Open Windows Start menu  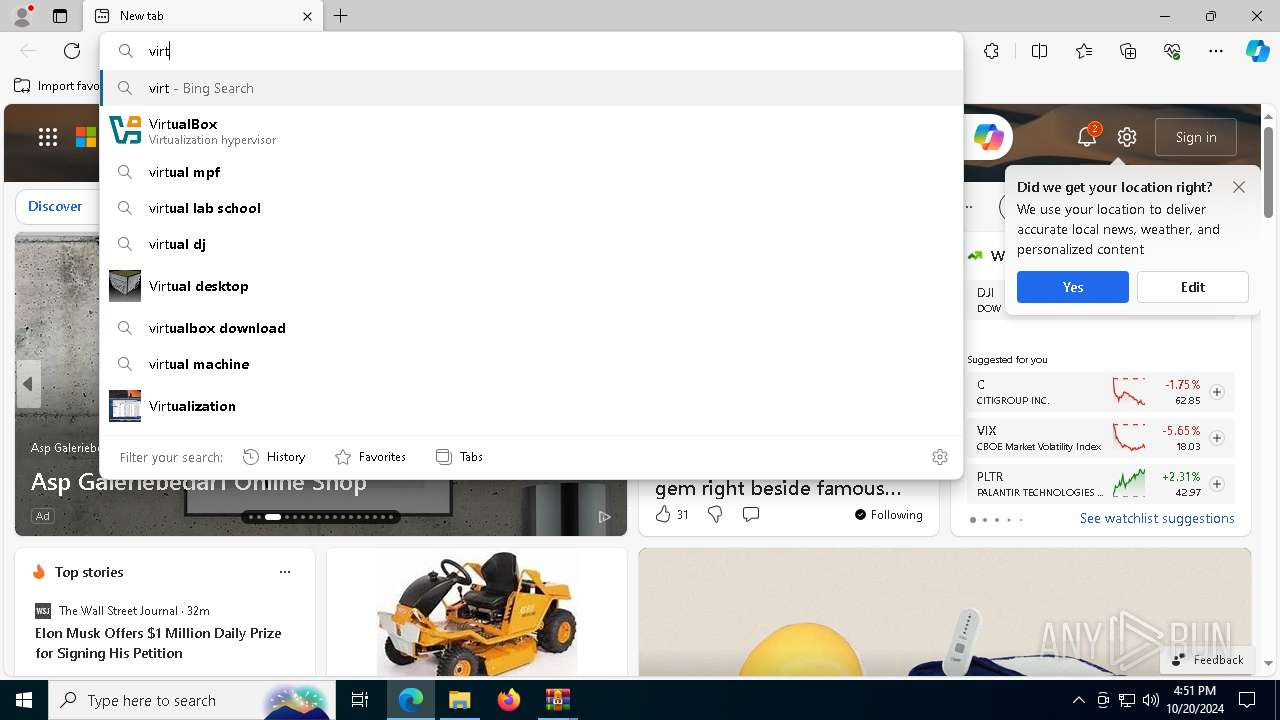point(24,700)
